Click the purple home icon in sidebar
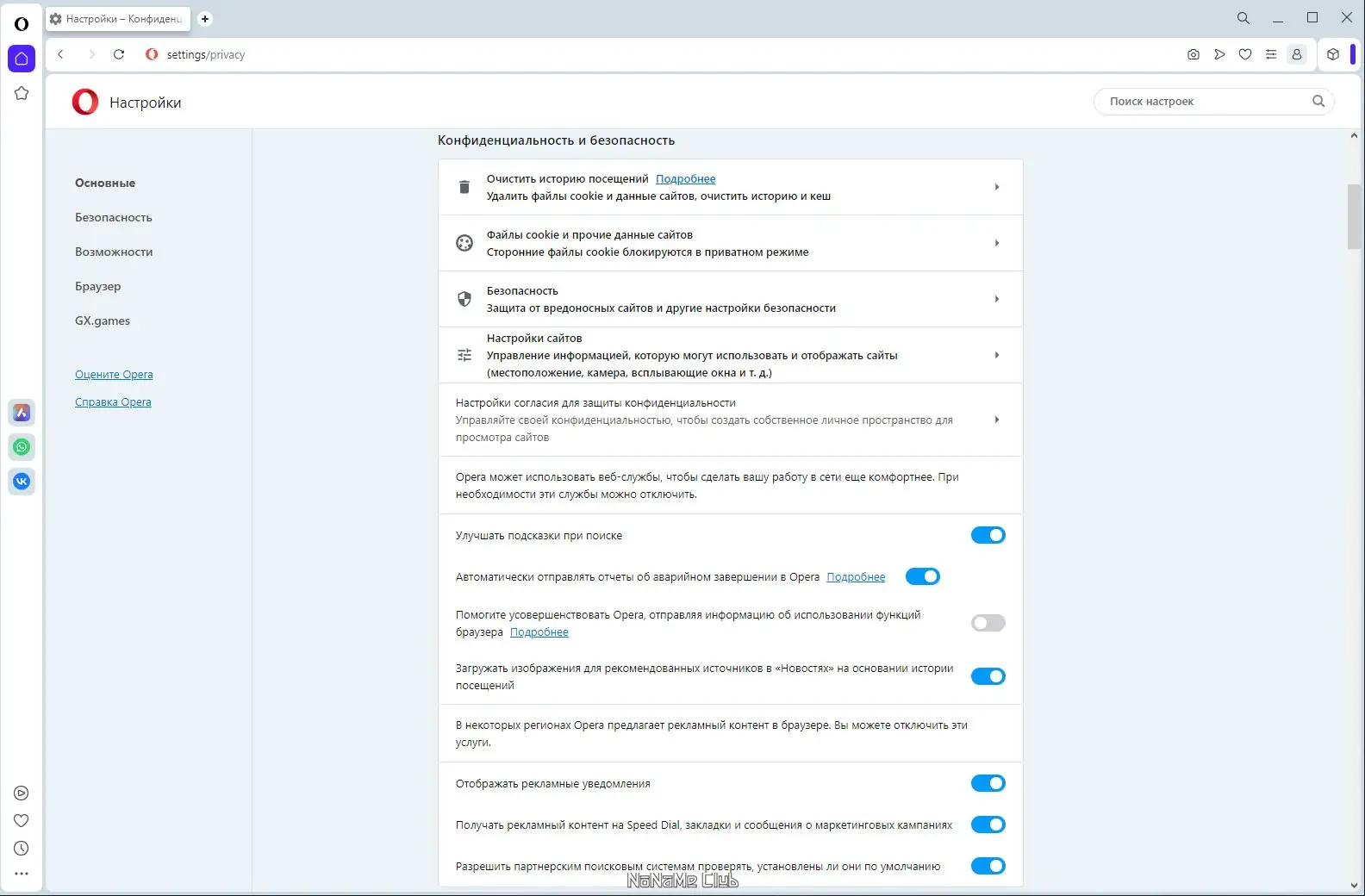This screenshot has width=1365, height=896. [x=22, y=59]
